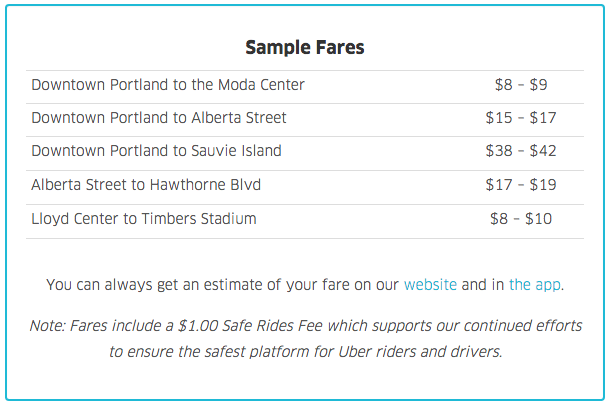Select Downtown Portland to the Moda Center row

coord(305,87)
